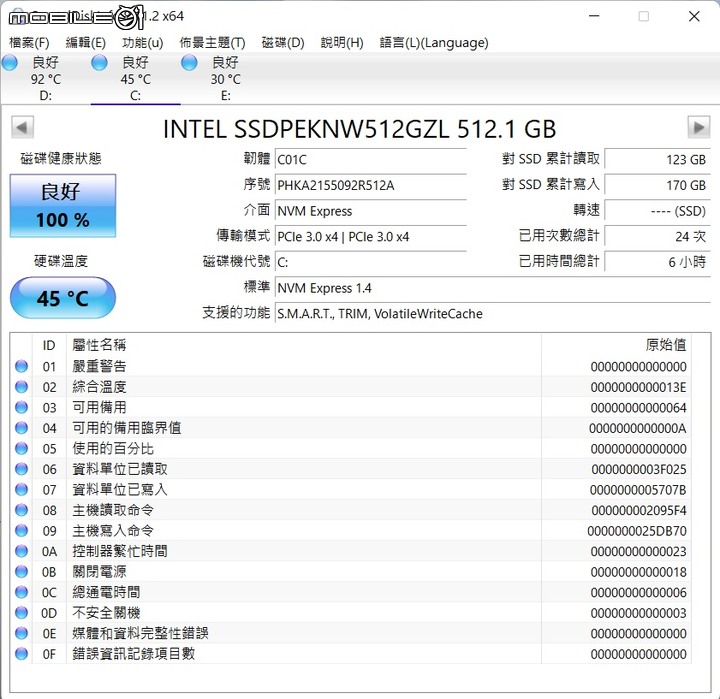
Task: Click the power on count value 24 次
Action: [x=657, y=237]
